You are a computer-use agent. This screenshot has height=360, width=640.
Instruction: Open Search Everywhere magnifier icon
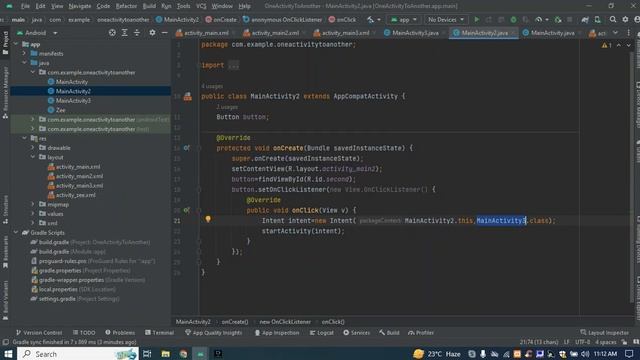613,20
